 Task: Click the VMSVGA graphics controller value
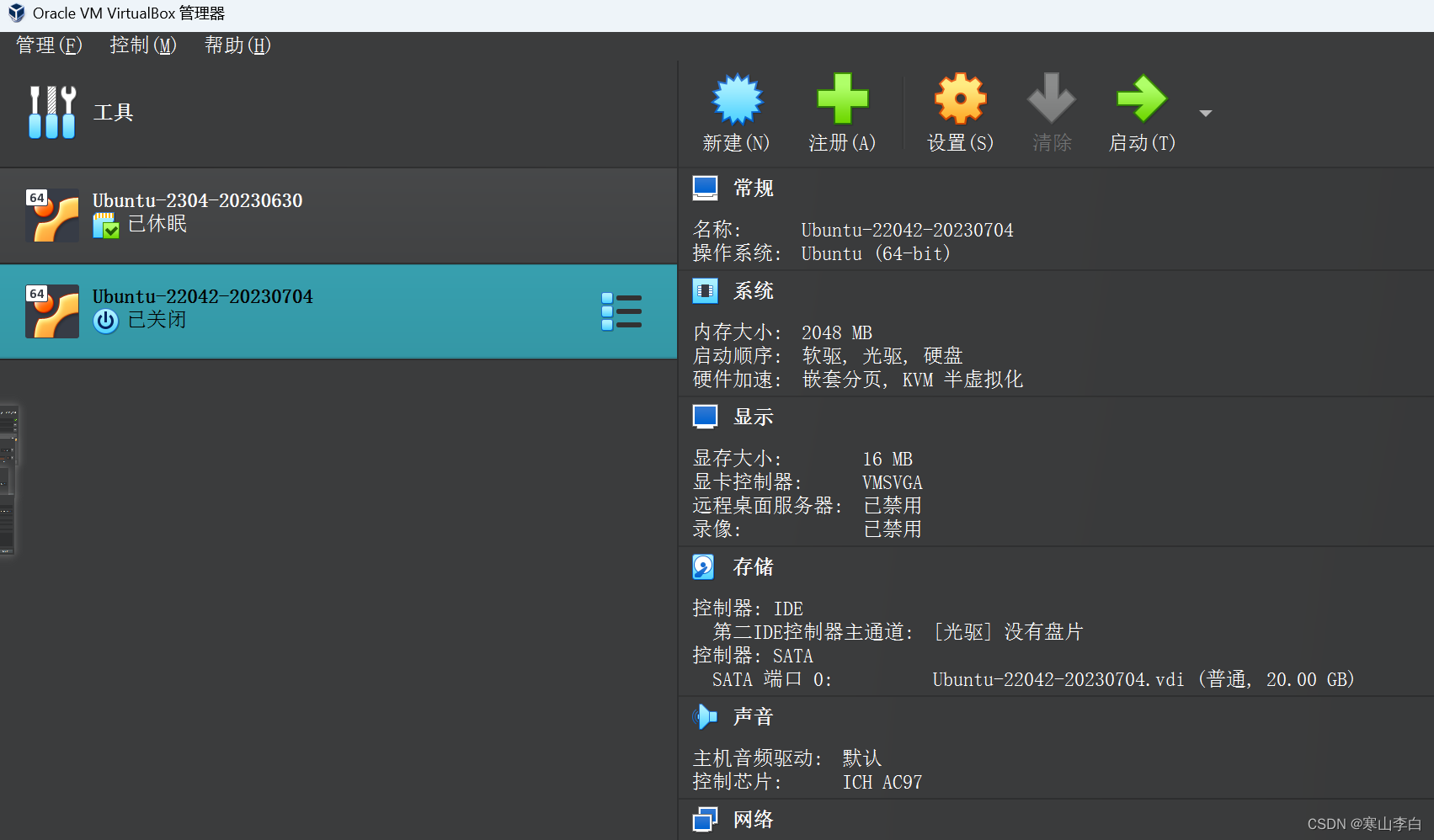pyautogui.click(x=893, y=482)
